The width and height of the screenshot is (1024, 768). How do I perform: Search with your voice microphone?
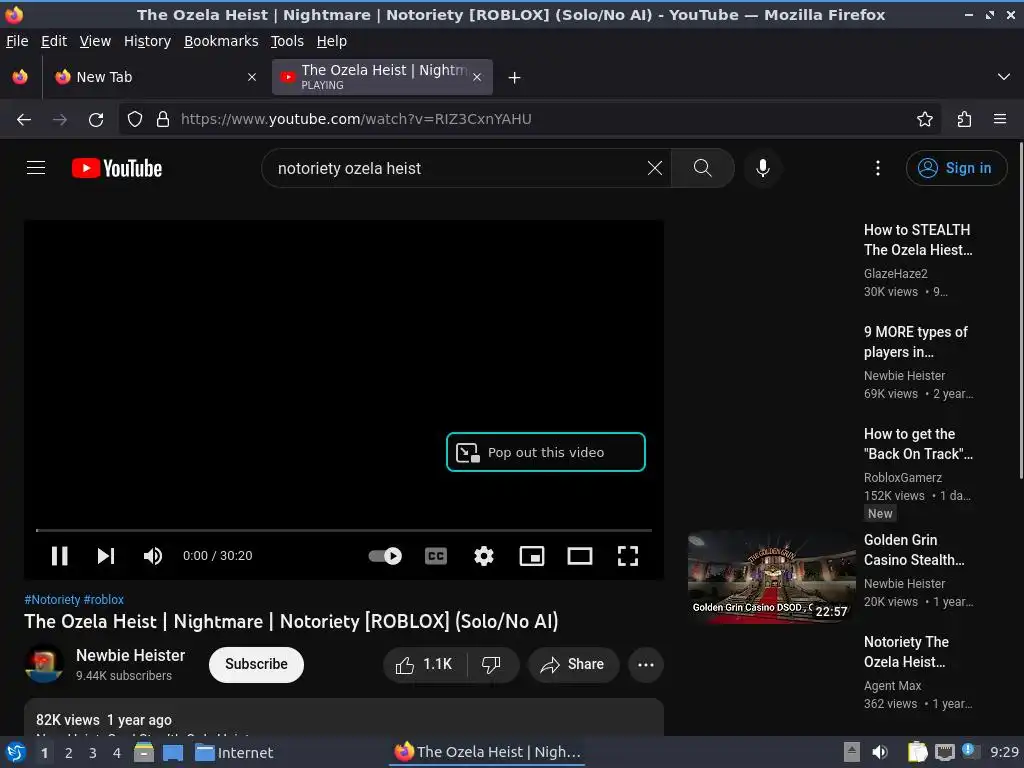tap(762, 168)
